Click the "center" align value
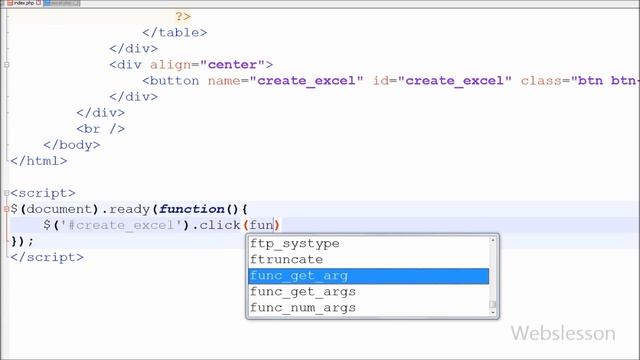 pos(233,64)
